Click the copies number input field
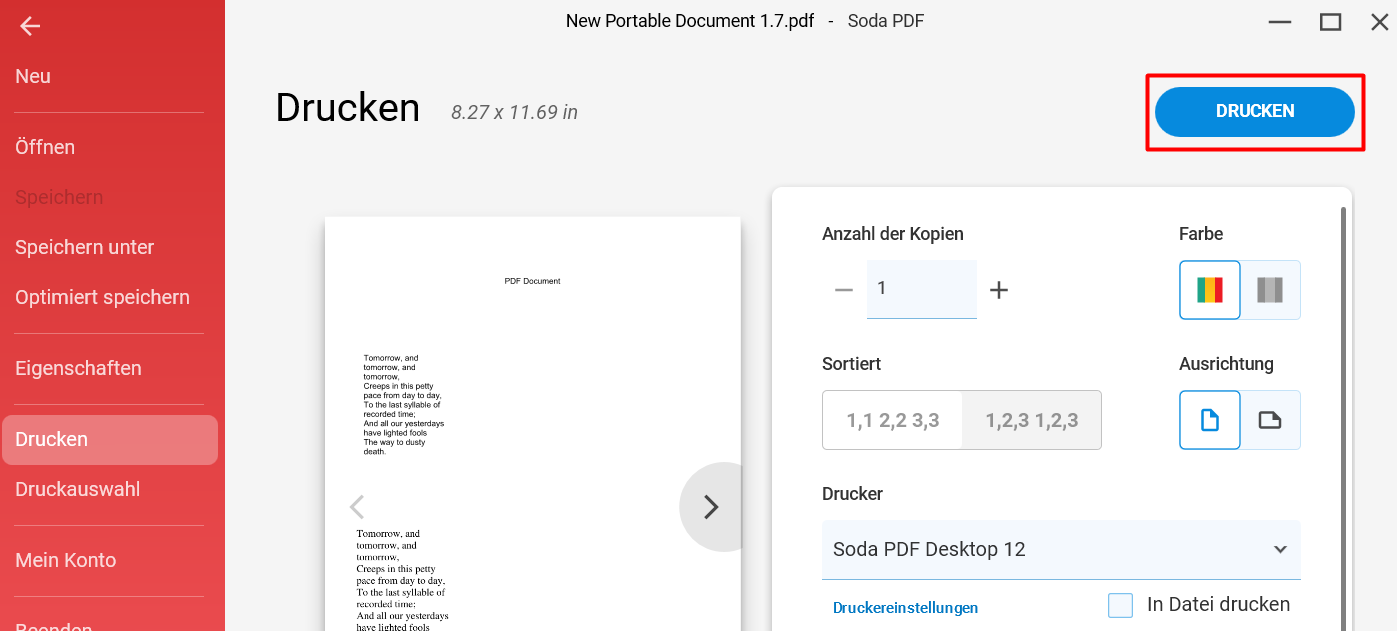The width and height of the screenshot is (1397, 631). click(x=921, y=289)
